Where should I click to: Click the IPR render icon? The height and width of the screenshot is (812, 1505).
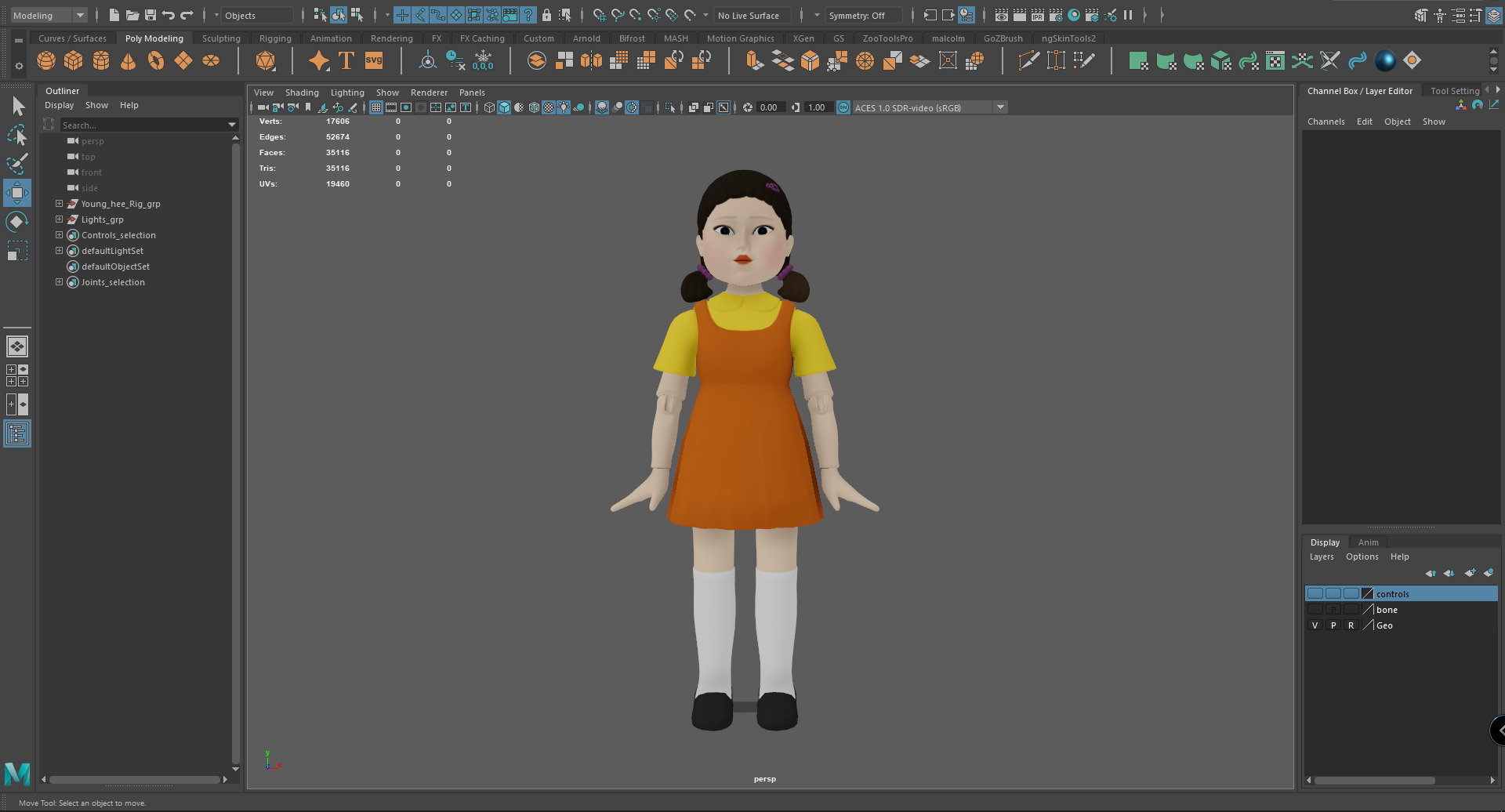click(x=1038, y=15)
